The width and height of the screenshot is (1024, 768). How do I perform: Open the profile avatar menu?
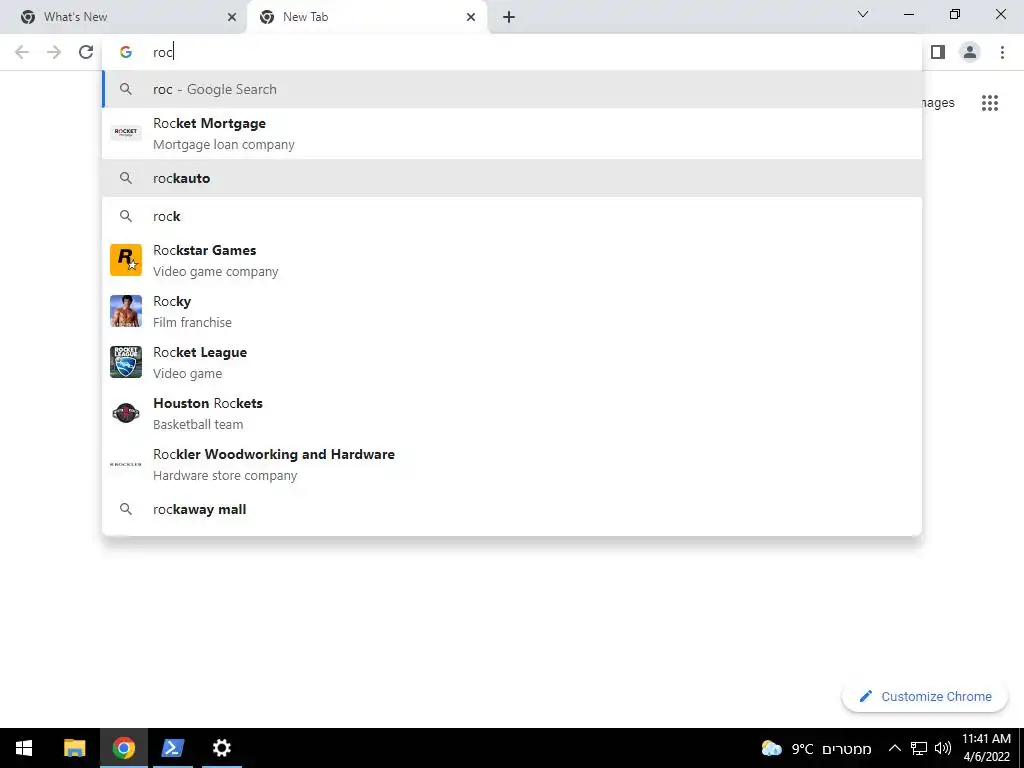coord(970,52)
